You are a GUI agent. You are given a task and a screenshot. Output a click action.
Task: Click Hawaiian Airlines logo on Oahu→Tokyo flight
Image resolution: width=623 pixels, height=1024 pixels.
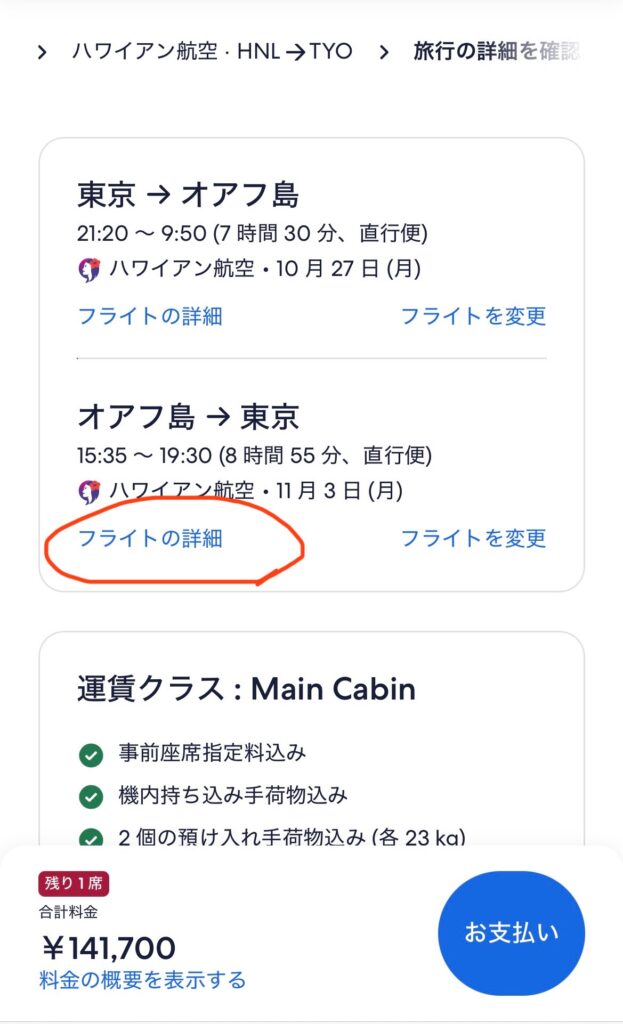[89, 487]
